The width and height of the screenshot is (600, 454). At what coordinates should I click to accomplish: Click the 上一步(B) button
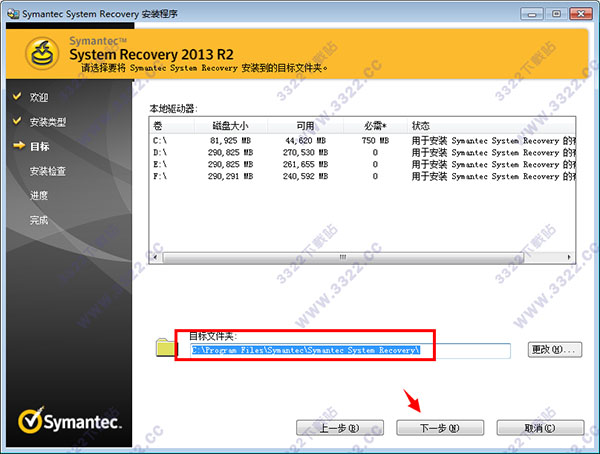pos(339,428)
